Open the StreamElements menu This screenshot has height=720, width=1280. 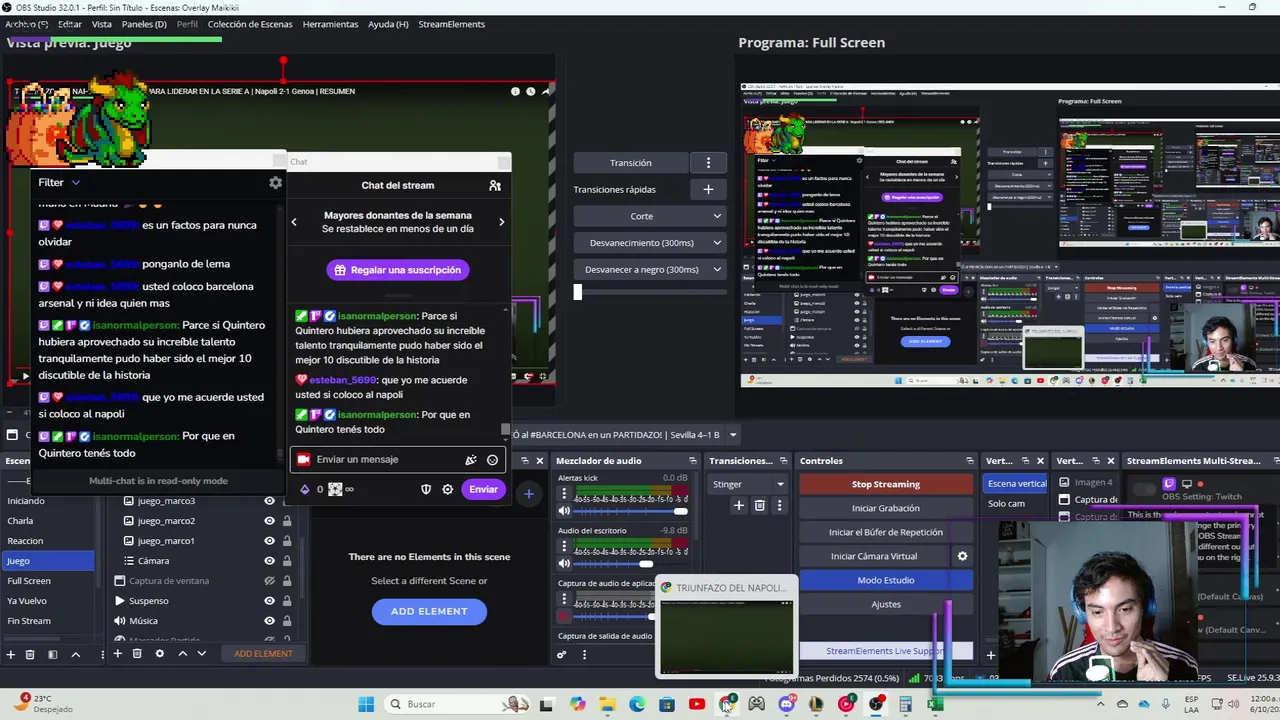[451, 24]
